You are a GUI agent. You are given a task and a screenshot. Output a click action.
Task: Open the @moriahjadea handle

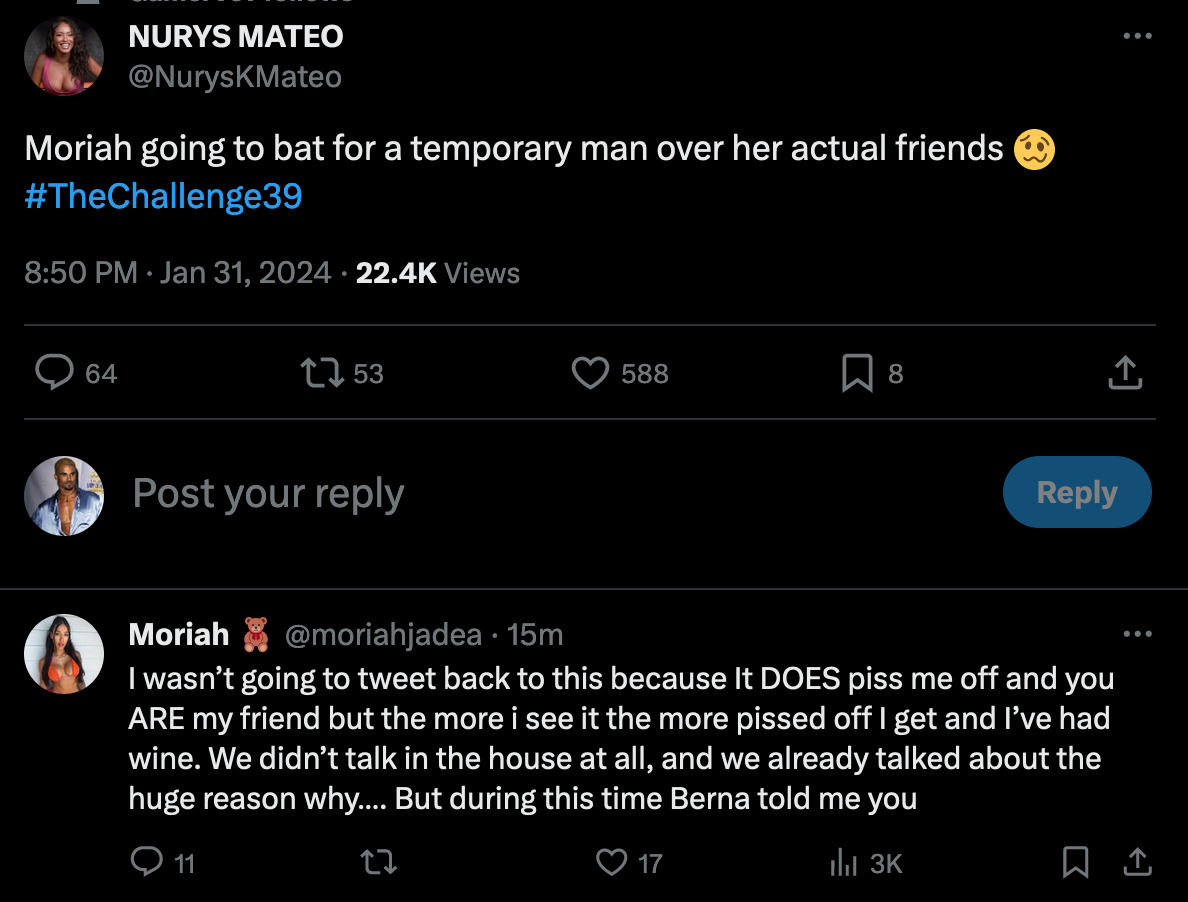[x=383, y=635]
